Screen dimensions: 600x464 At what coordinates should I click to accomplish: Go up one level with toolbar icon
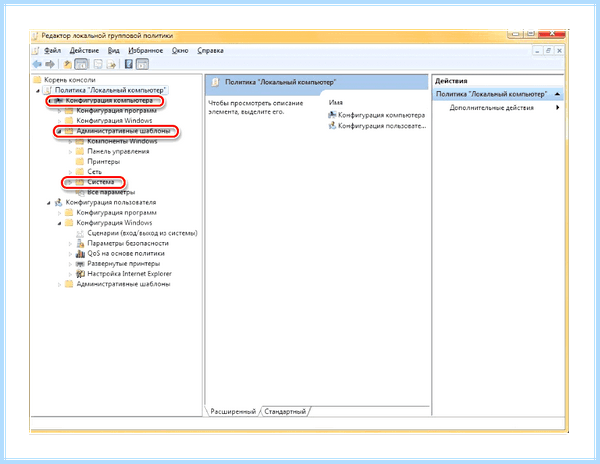tap(67, 64)
